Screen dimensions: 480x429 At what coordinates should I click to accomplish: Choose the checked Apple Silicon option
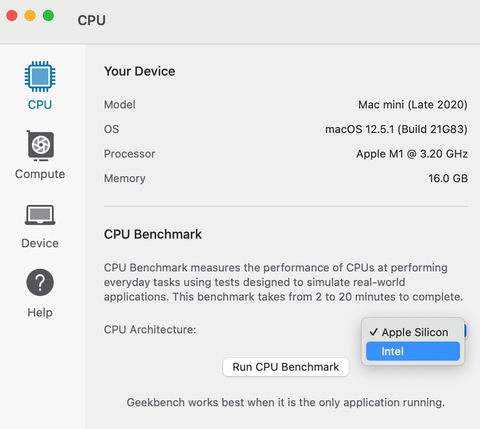[x=413, y=332]
